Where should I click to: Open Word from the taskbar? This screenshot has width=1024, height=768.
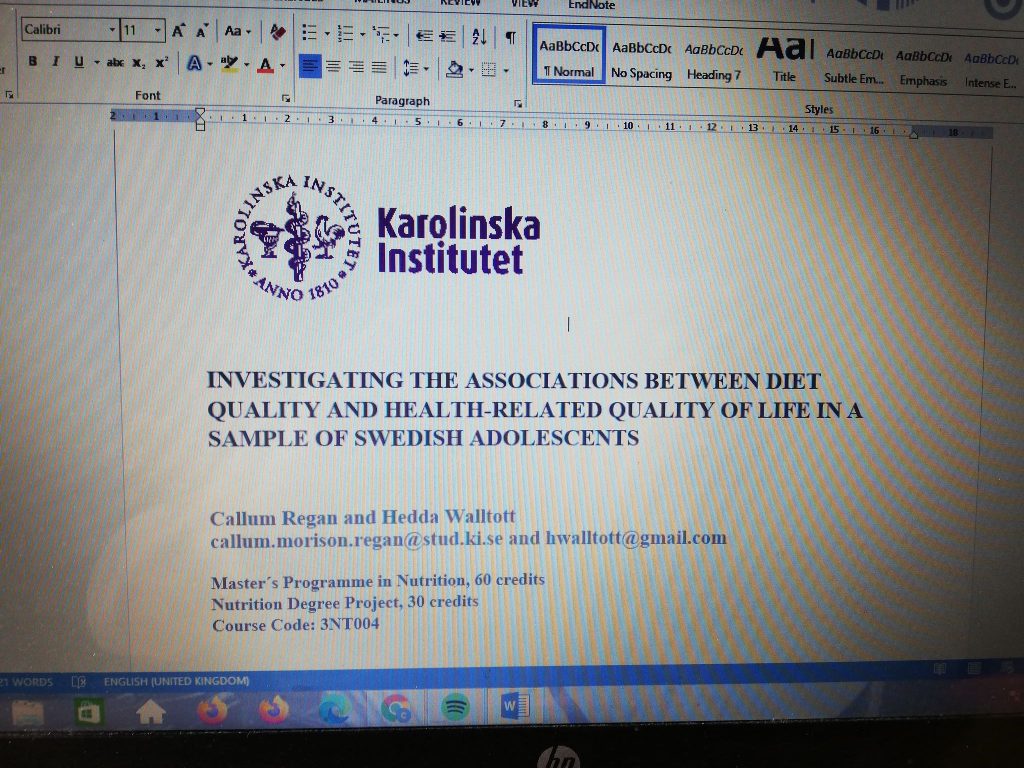pyautogui.click(x=515, y=705)
